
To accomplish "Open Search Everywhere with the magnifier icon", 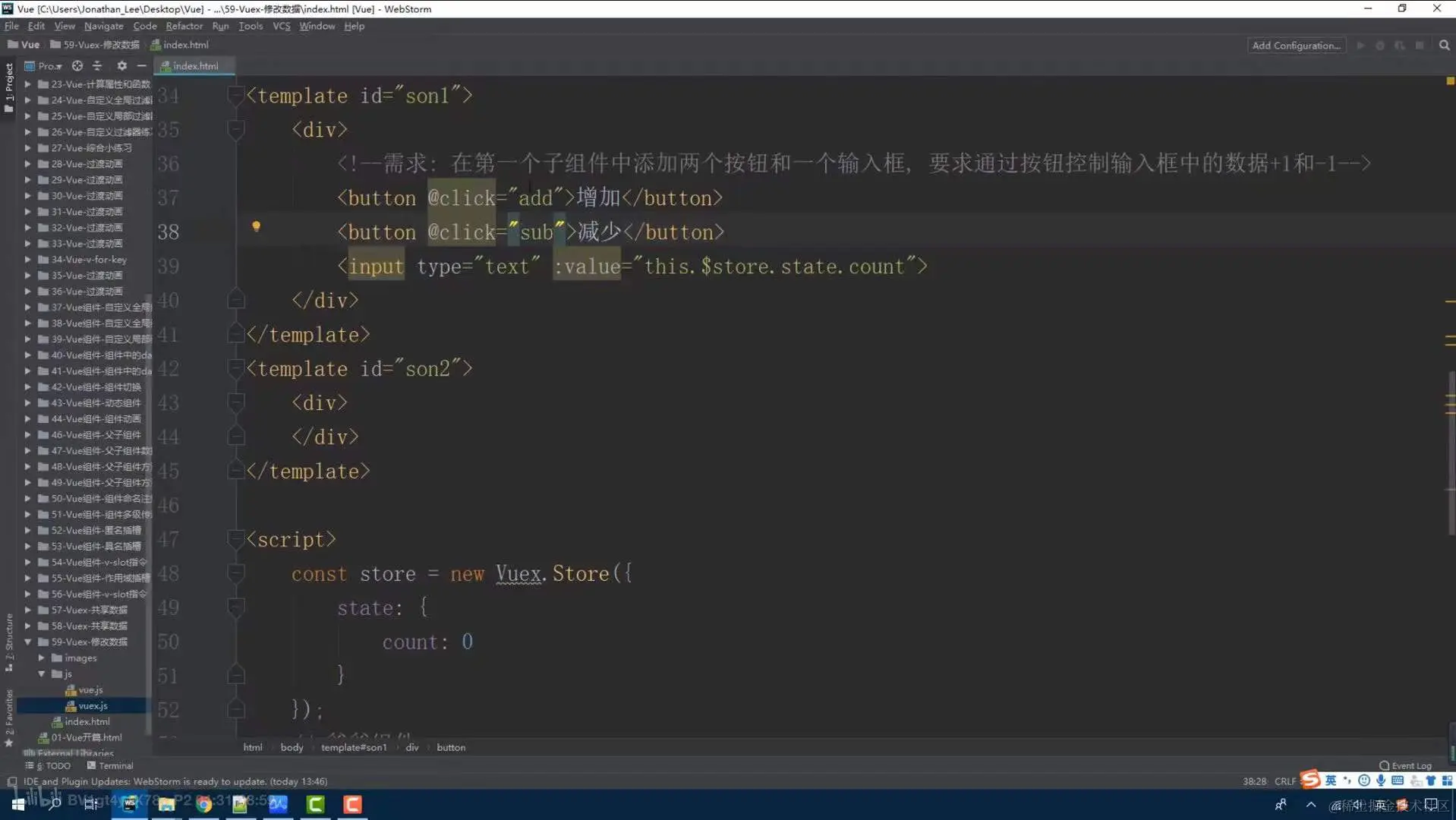I will pyautogui.click(x=1443, y=45).
